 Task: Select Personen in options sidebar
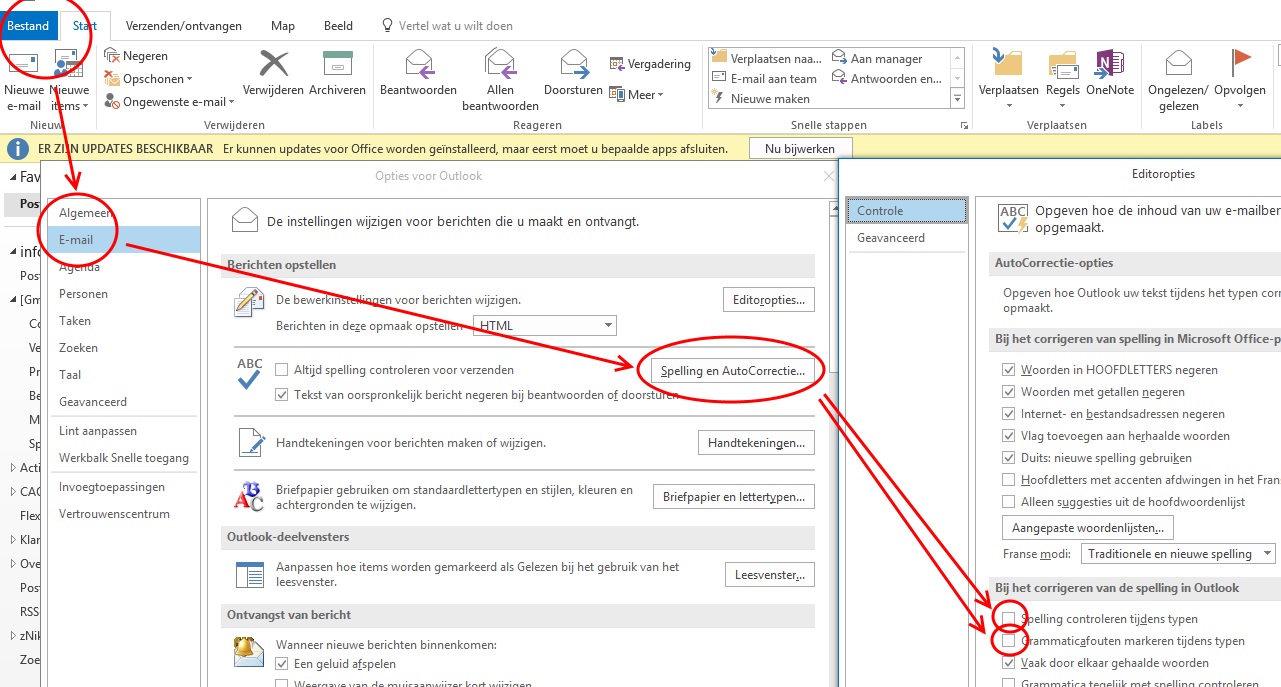coord(125,294)
